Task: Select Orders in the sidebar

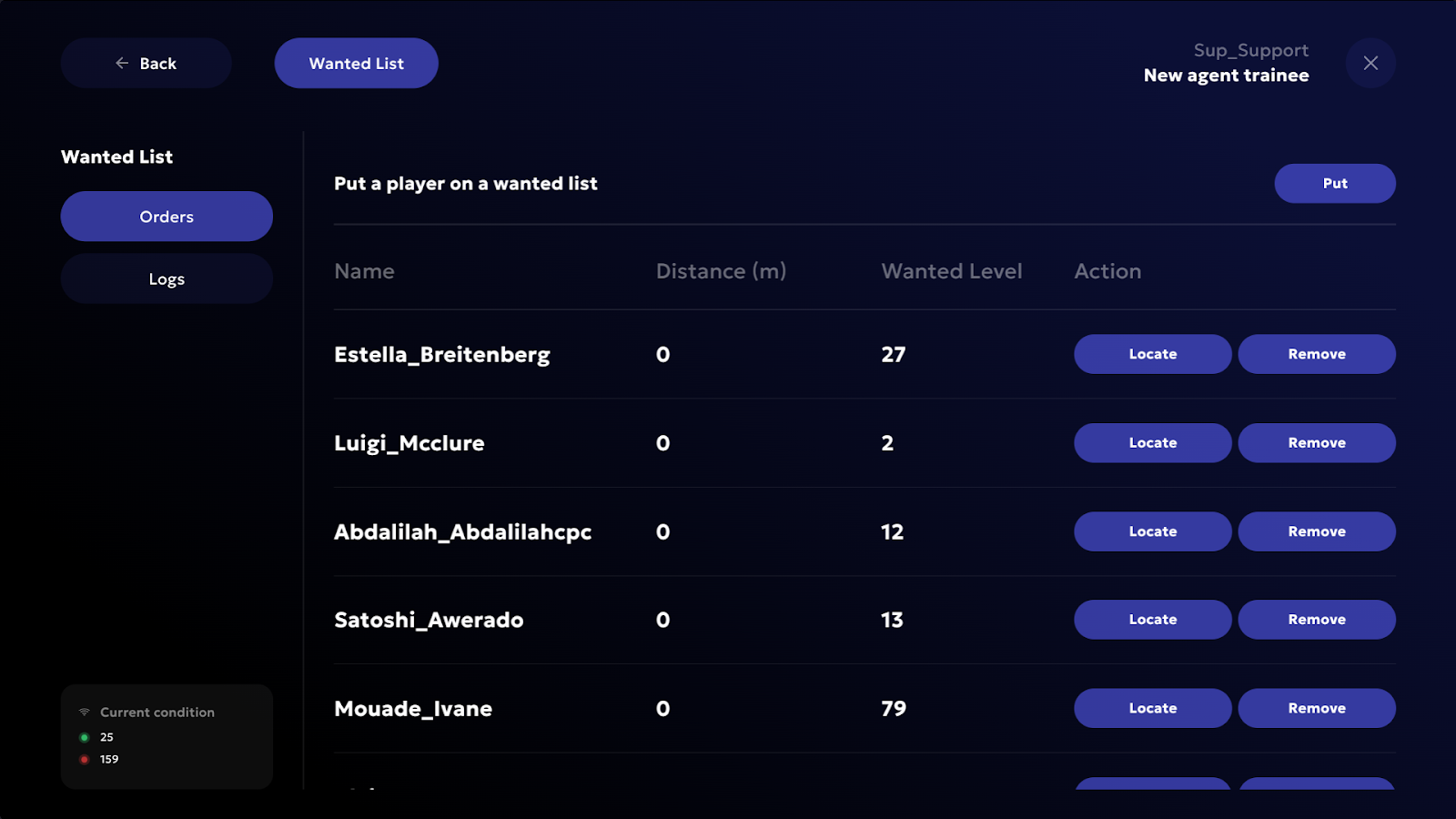Action: click(167, 217)
